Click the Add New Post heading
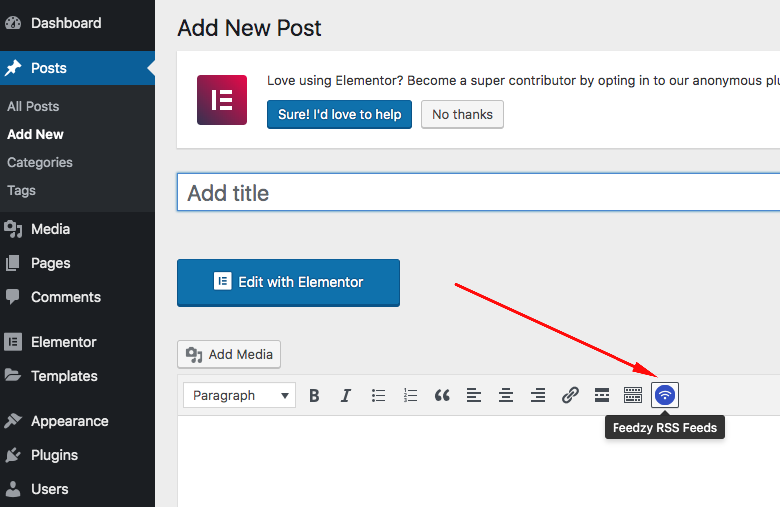This screenshot has width=780, height=507. (x=249, y=28)
